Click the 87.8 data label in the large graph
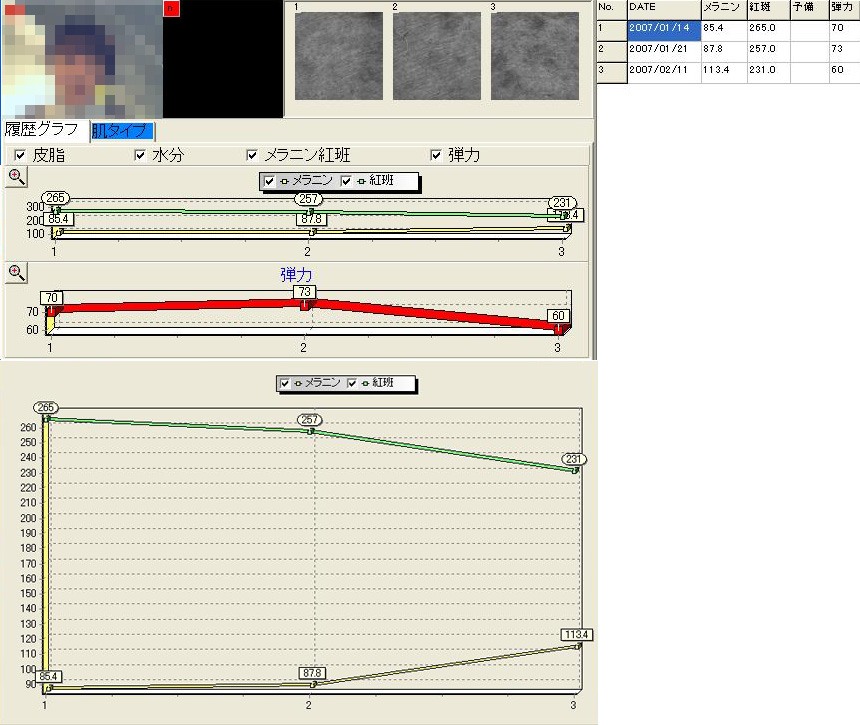Viewport: 860px width, 725px height. (312, 673)
